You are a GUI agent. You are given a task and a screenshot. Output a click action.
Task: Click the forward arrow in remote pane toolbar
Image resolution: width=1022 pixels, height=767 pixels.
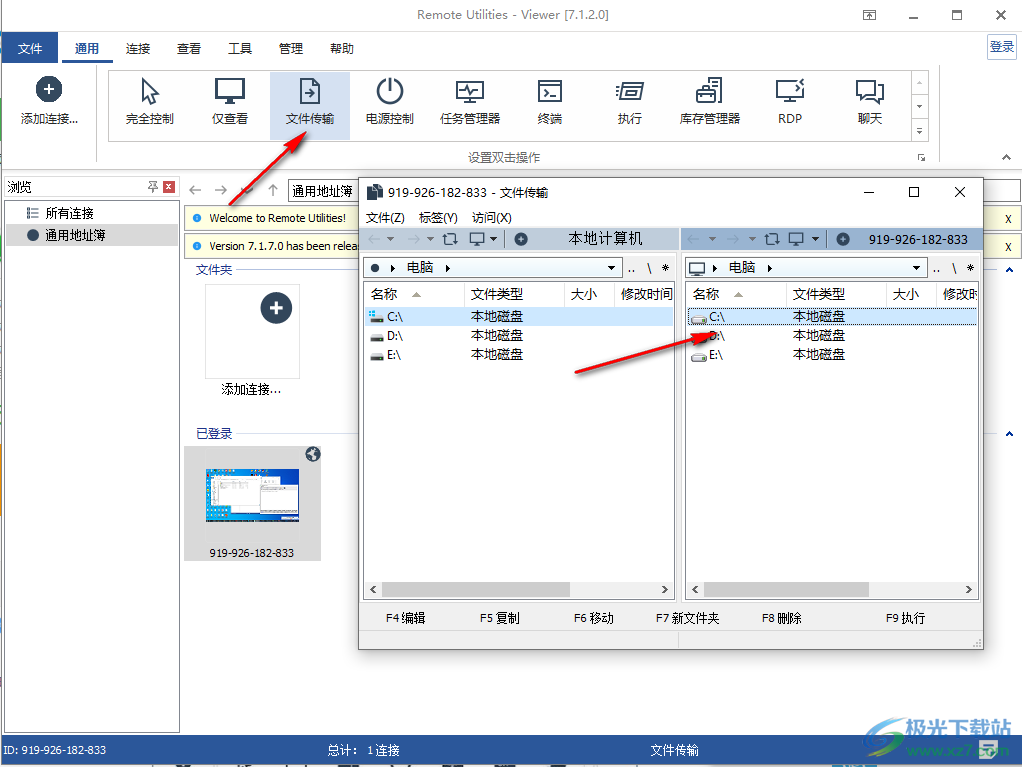tap(733, 239)
